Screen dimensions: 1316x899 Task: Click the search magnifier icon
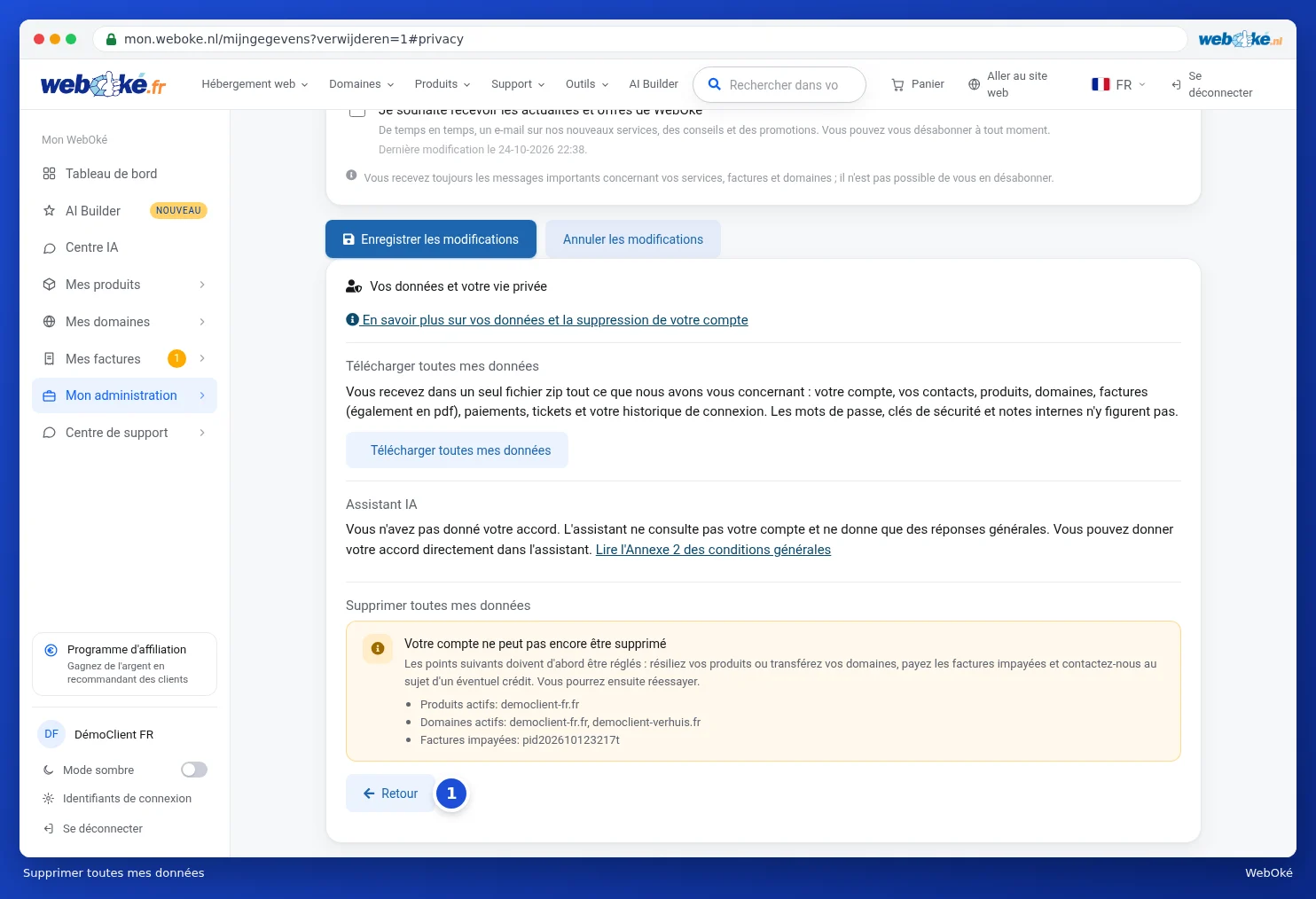715,84
